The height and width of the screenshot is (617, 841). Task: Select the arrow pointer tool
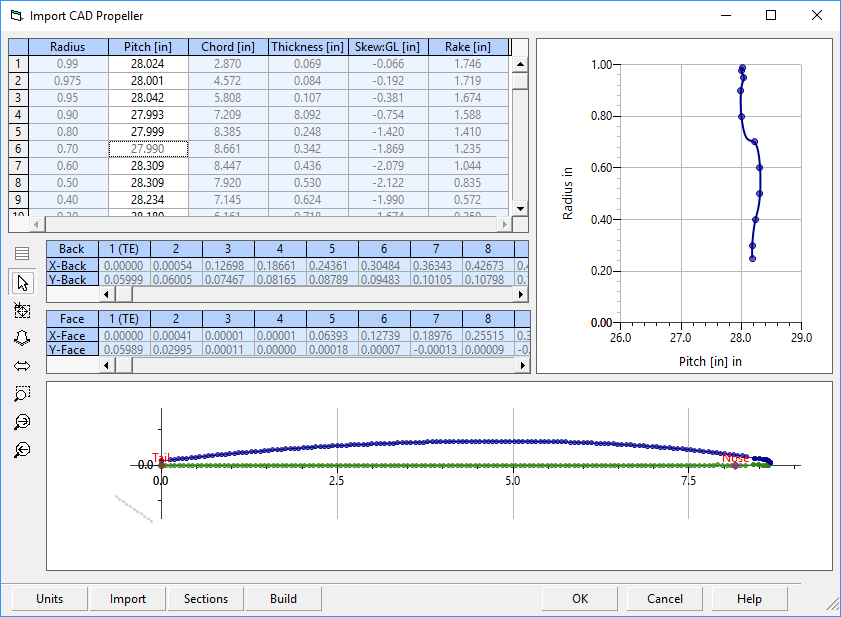click(x=22, y=282)
